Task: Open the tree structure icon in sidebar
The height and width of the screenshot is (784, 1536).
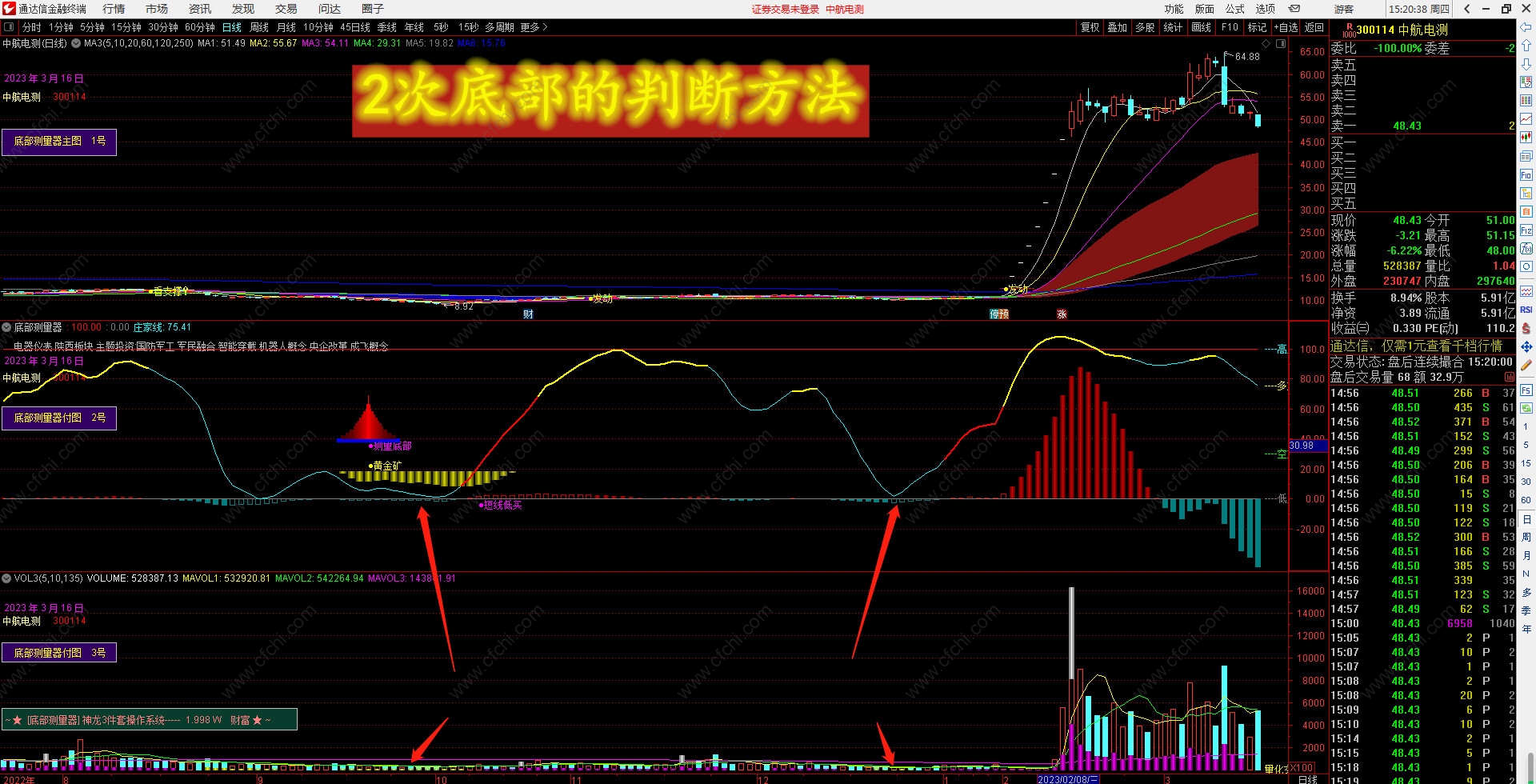Action: click(1526, 193)
